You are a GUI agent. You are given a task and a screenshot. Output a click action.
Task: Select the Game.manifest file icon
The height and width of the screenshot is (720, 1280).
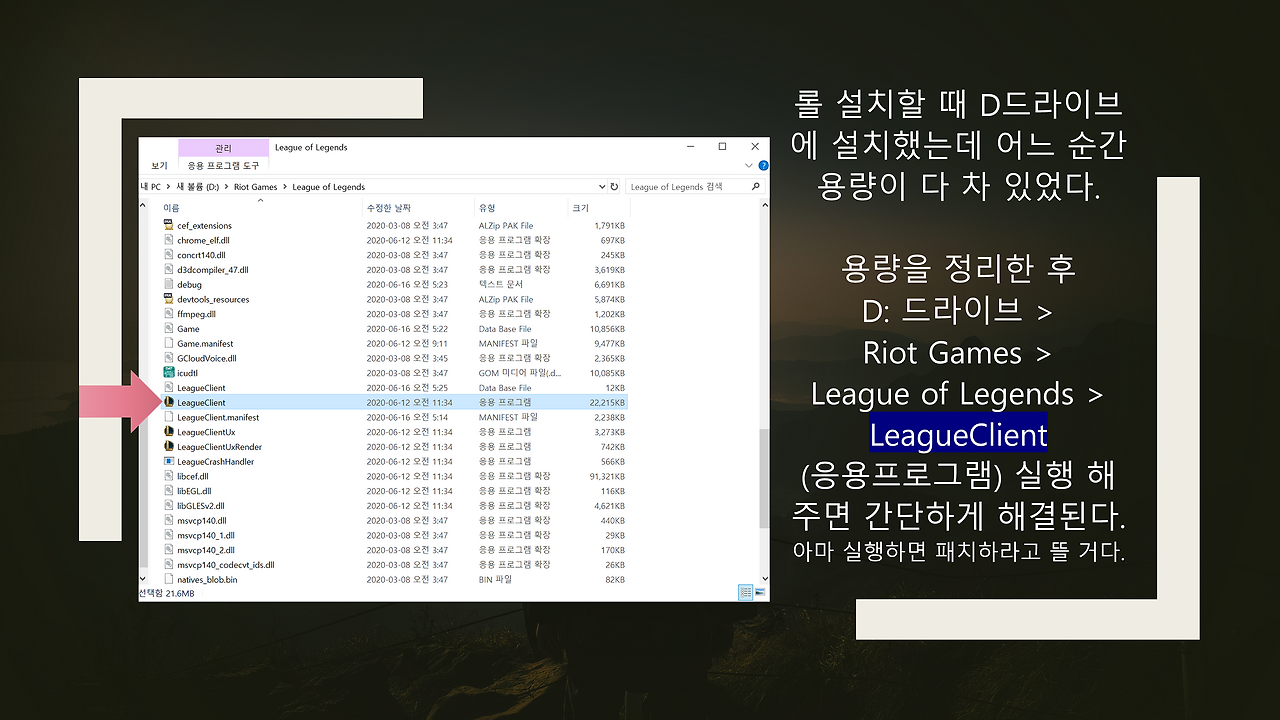[x=169, y=343]
